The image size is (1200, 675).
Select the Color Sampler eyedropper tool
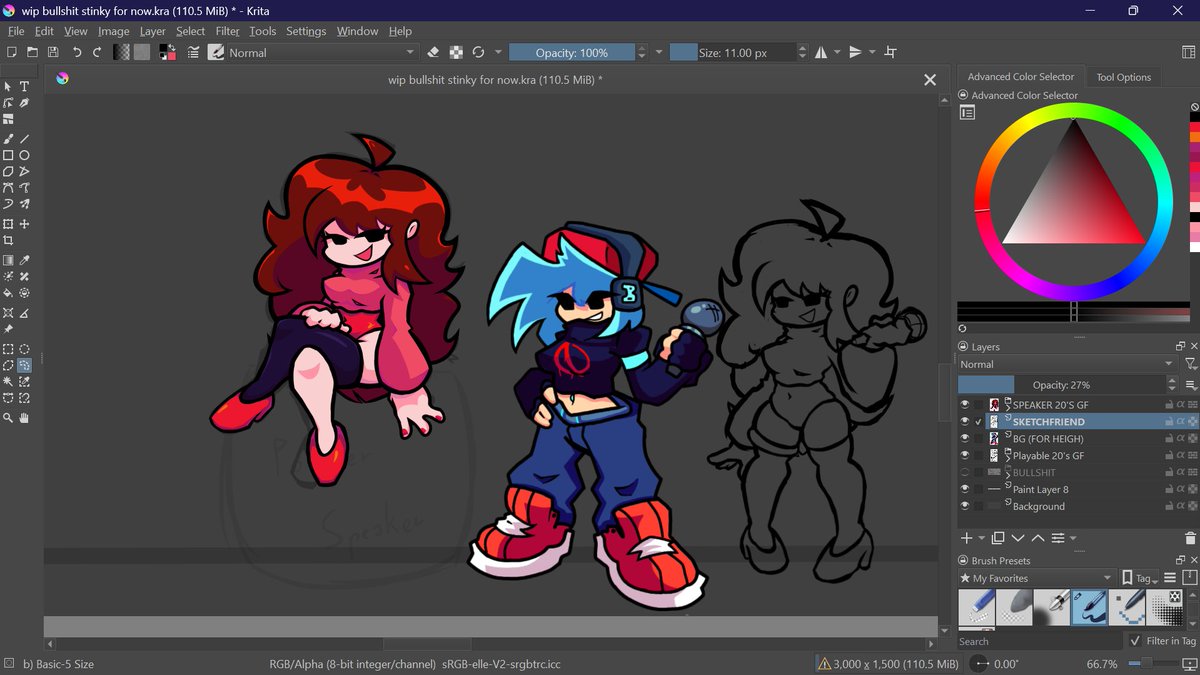(x=24, y=260)
